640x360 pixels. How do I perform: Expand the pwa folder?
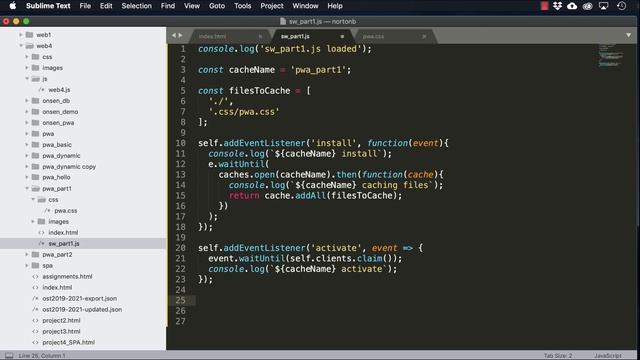27,133
